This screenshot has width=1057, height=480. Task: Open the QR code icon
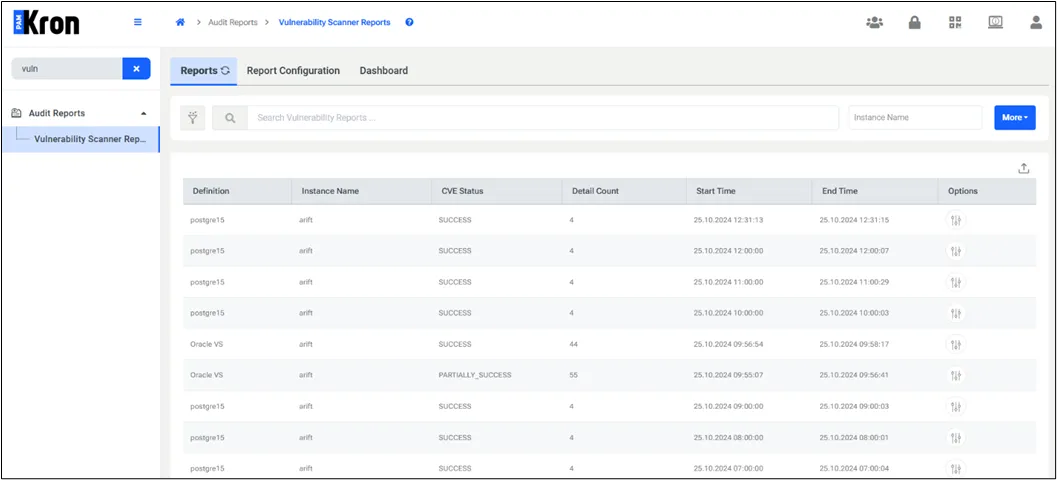click(955, 22)
